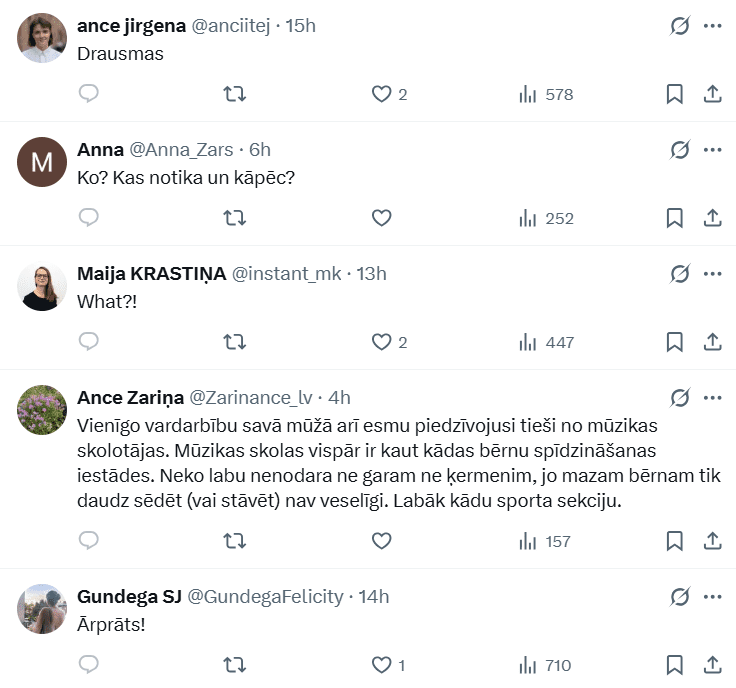Expand more options for Ance Zariņa's tweet

[x=713, y=398]
